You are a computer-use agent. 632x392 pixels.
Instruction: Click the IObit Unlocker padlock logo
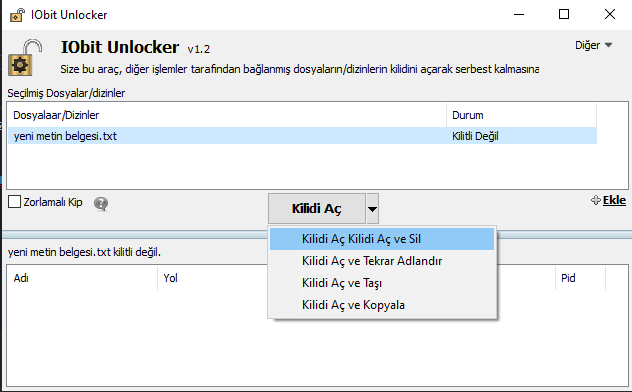tap(25, 58)
